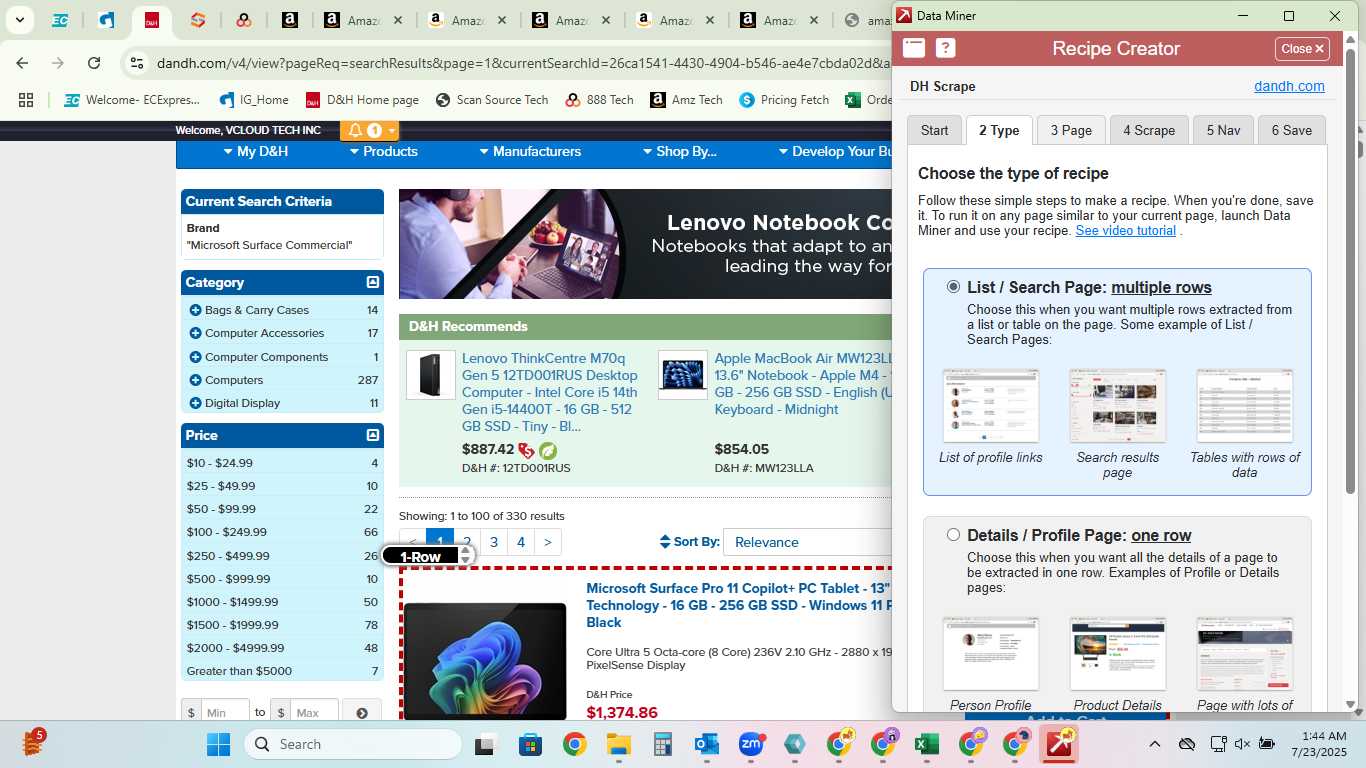Image resolution: width=1366 pixels, height=768 pixels.
Task: Close the Recipe Creator panel
Action: coord(1302,48)
